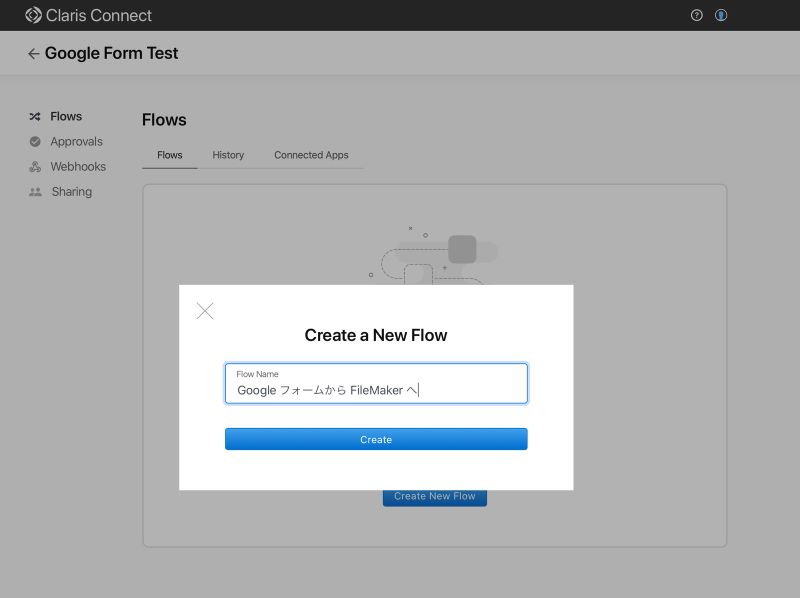
Task: Click the Approvals checkmark icon in sidebar
Action: [35, 141]
